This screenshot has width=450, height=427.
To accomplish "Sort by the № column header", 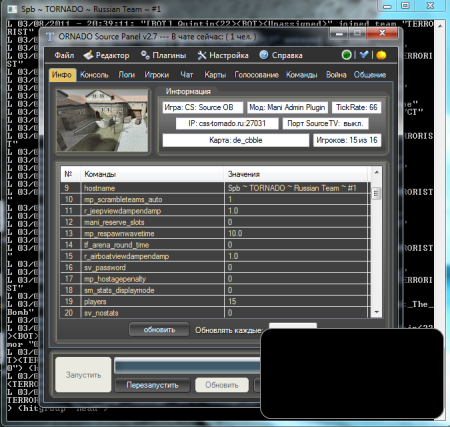I will click(x=71, y=174).
